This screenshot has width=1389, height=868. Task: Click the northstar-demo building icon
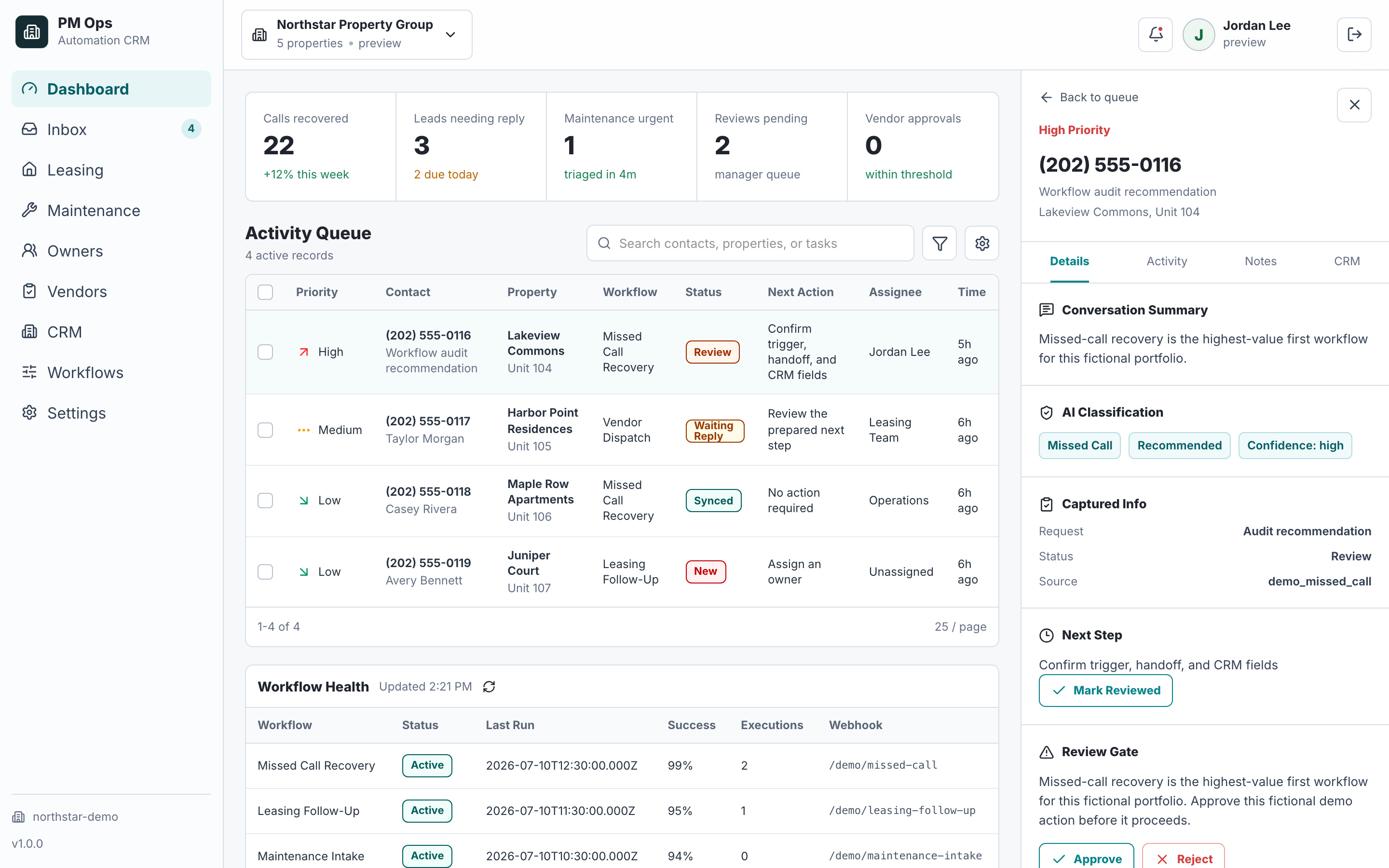pos(18,816)
